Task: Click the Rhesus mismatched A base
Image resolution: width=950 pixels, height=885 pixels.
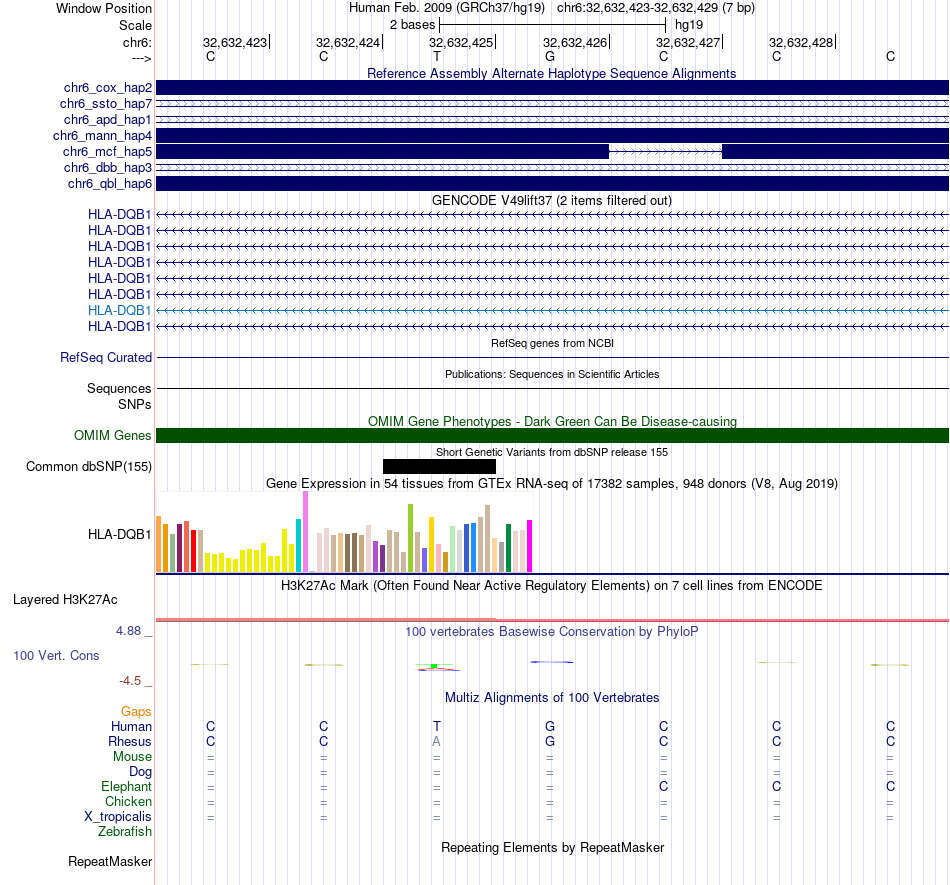Action: pos(436,741)
